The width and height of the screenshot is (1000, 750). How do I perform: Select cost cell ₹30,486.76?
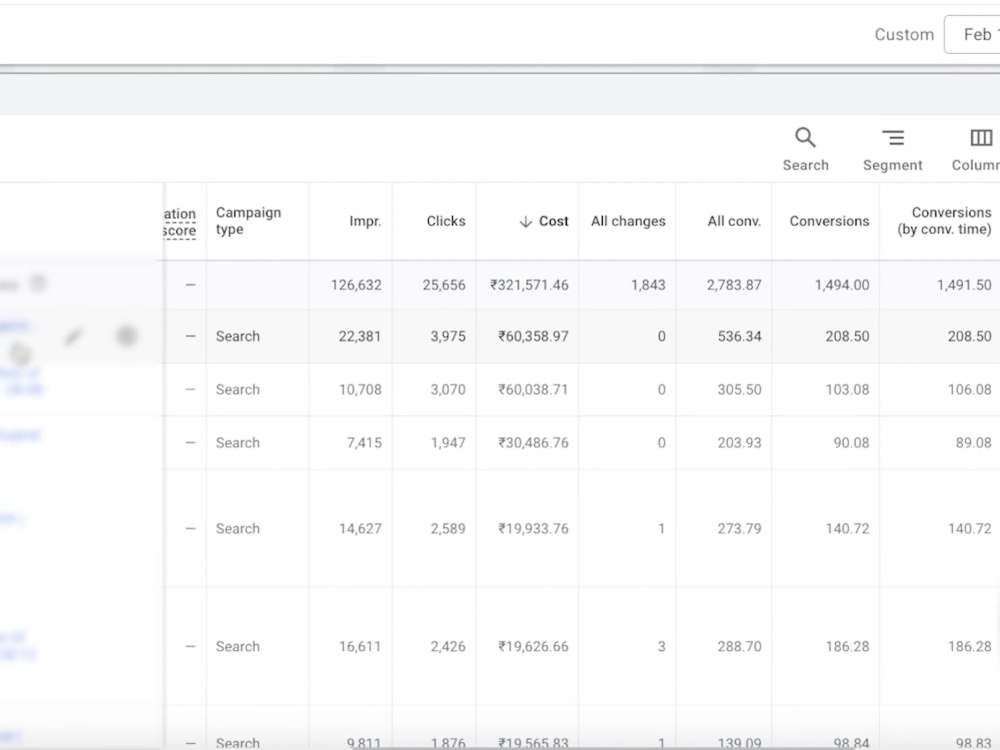533,443
